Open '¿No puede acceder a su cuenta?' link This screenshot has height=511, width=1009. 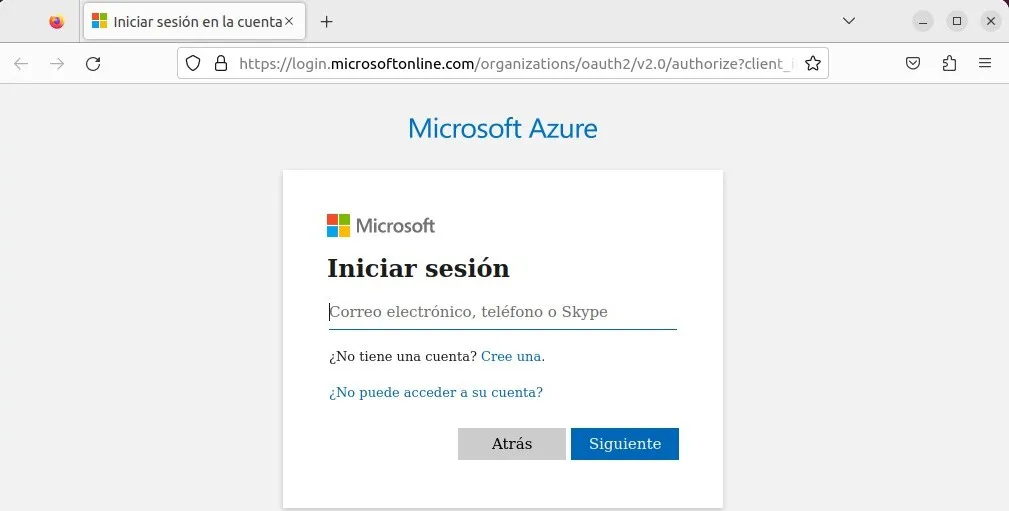(436, 392)
